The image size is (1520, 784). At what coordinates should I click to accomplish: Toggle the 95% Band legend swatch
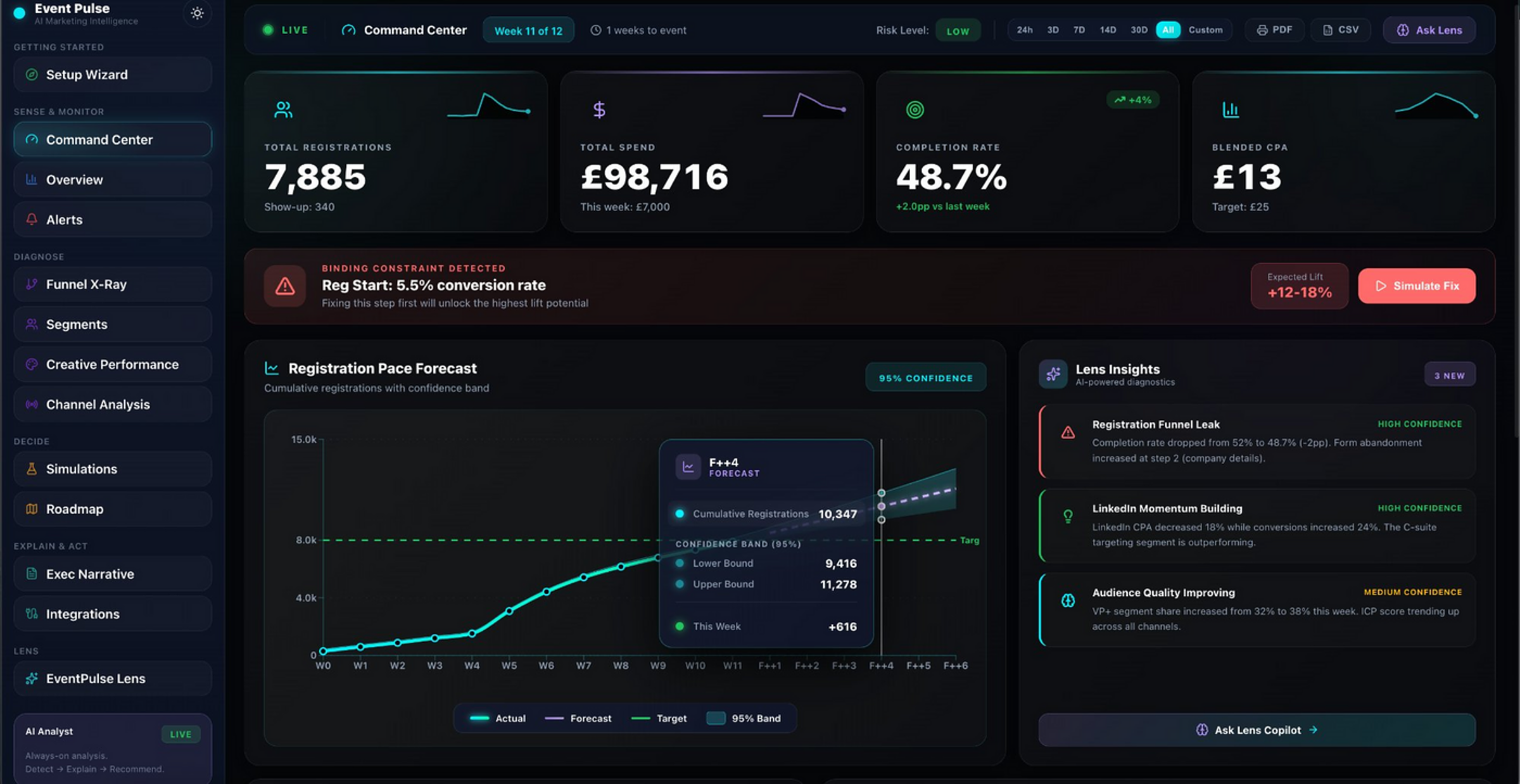716,718
